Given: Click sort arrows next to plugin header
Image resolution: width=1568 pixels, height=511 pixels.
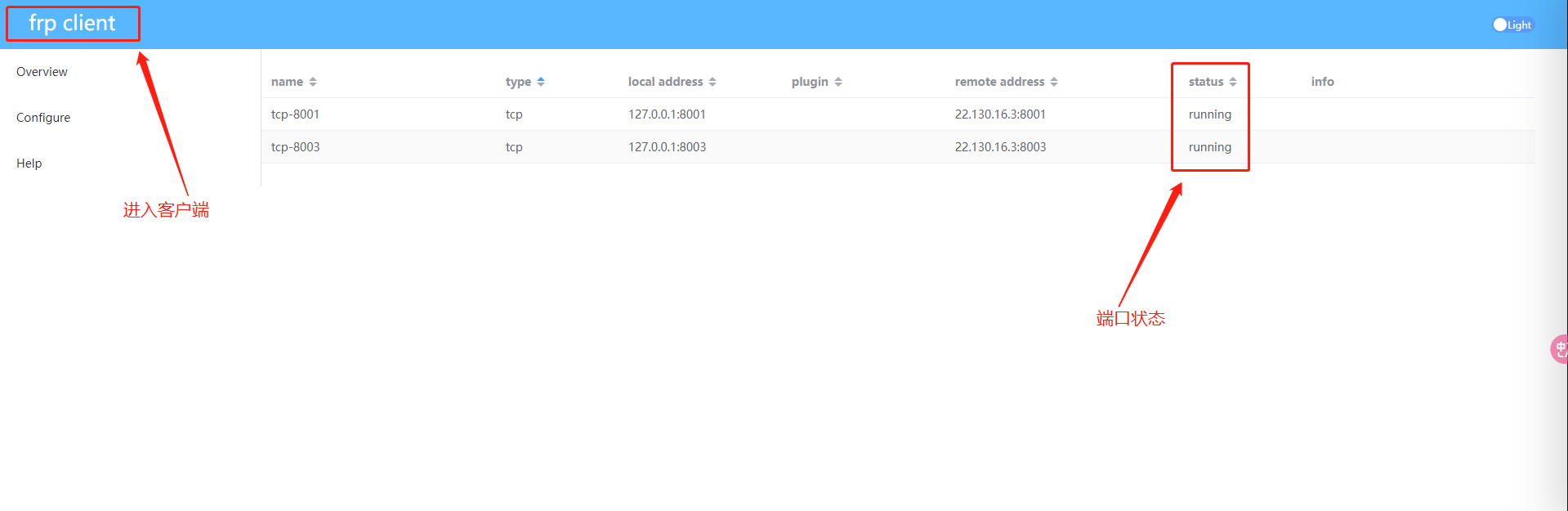Looking at the screenshot, I should point(838,82).
